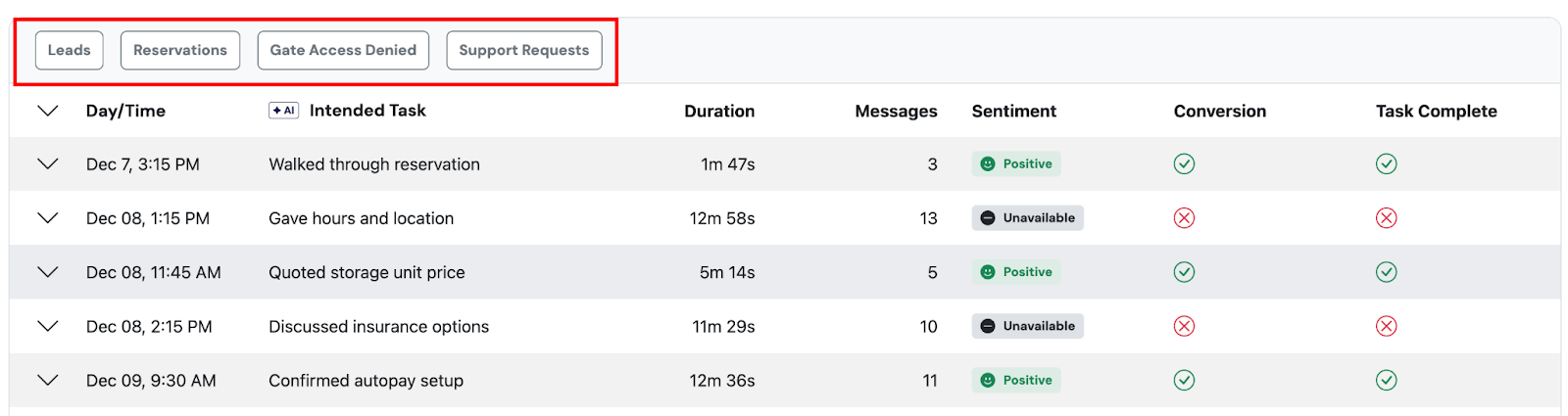Image resolution: width=1568 pixels, height=416 pixels.
Task: Show Support Requests conversations
Action: point(524,50)
